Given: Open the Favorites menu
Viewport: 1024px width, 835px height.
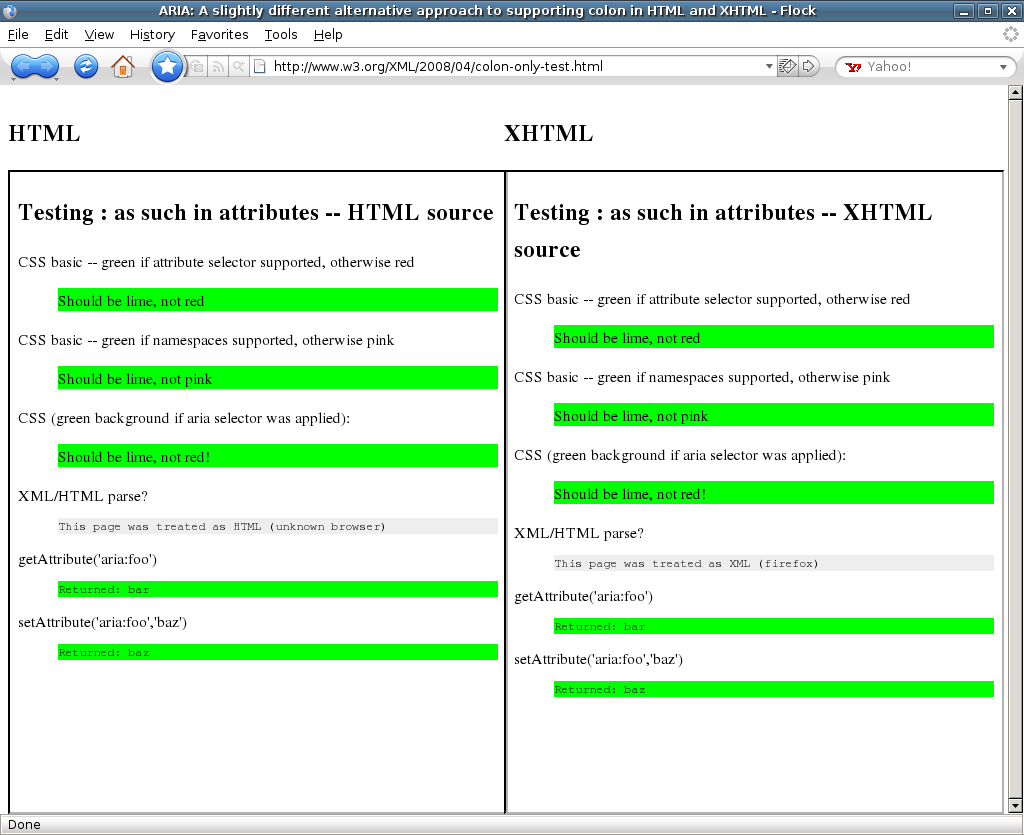Looking at the screenshot, I should tap(219, 35).
